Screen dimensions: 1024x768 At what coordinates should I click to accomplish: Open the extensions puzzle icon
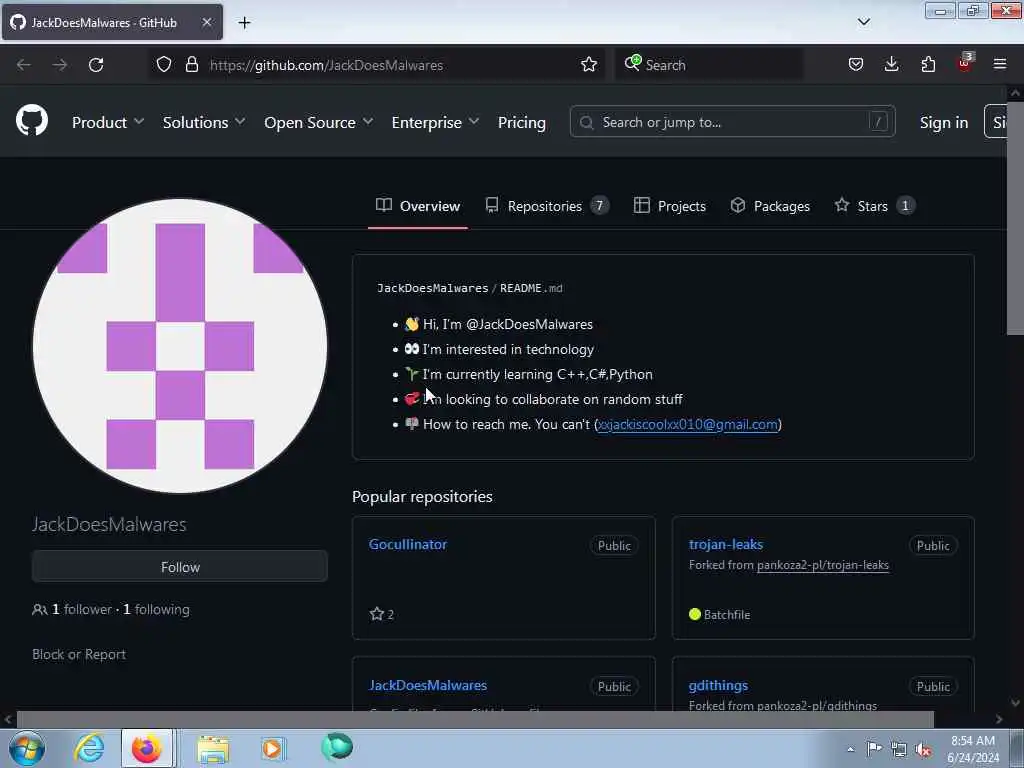(928, 65)
